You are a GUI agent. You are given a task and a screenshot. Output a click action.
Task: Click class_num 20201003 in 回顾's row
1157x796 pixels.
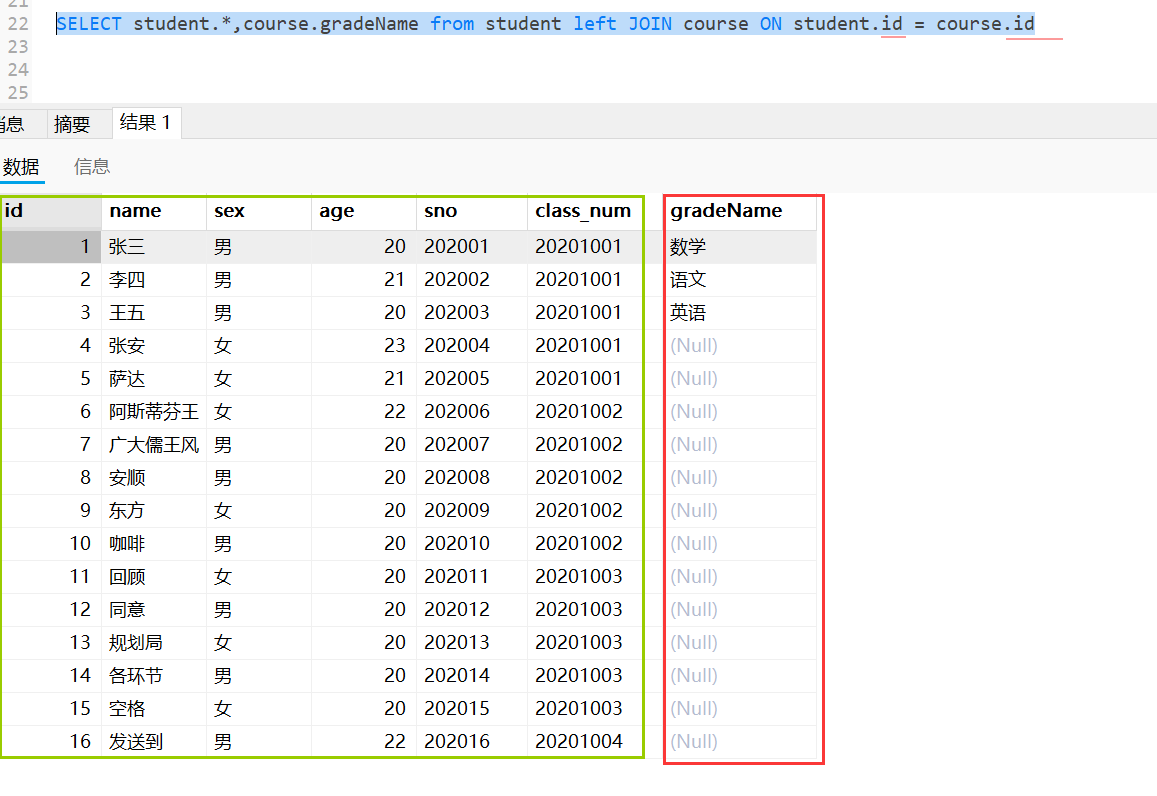(584, 576)
